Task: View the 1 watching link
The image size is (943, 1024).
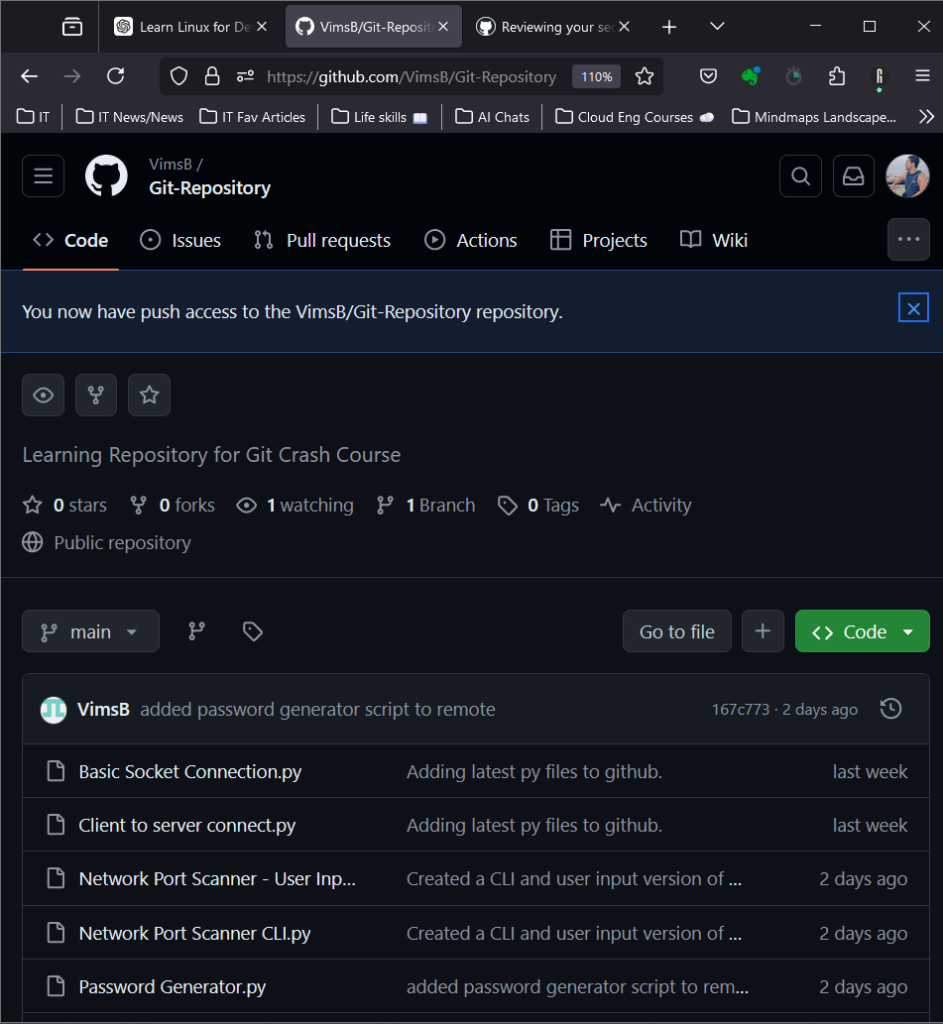Action: (x=295, y=505)
